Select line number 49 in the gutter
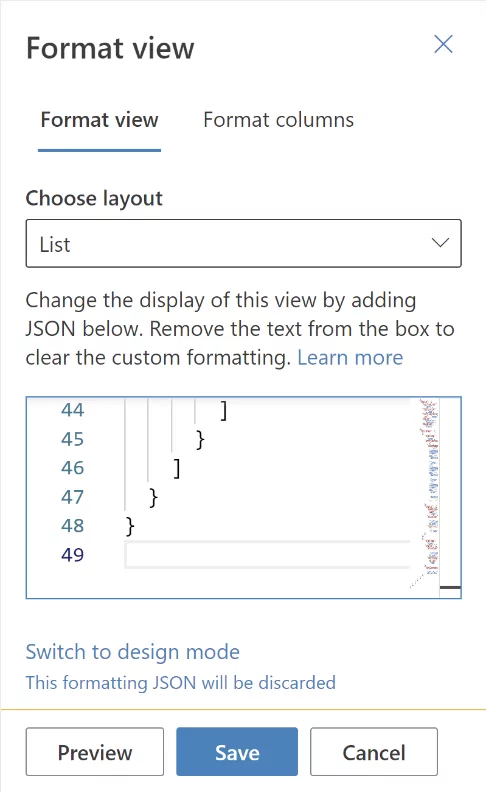 [72, 555]
